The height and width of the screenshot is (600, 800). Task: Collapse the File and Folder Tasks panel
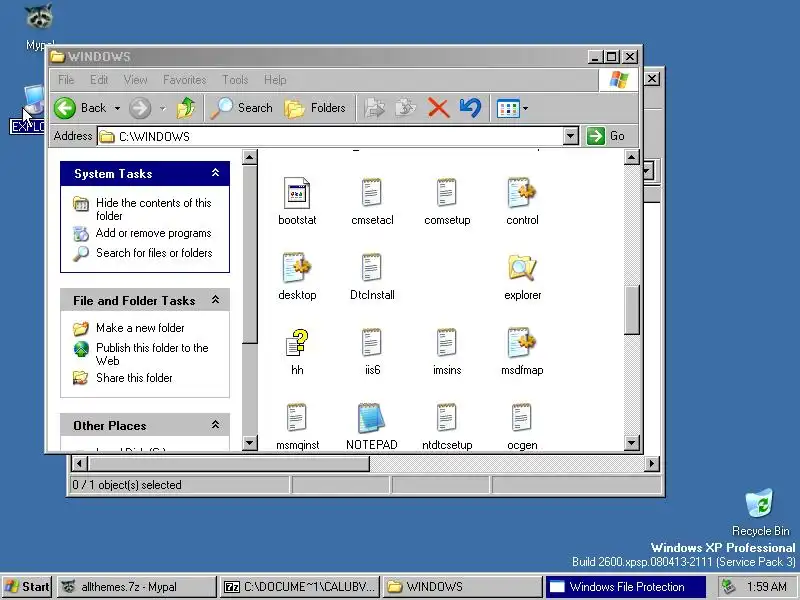pos(215,300)
